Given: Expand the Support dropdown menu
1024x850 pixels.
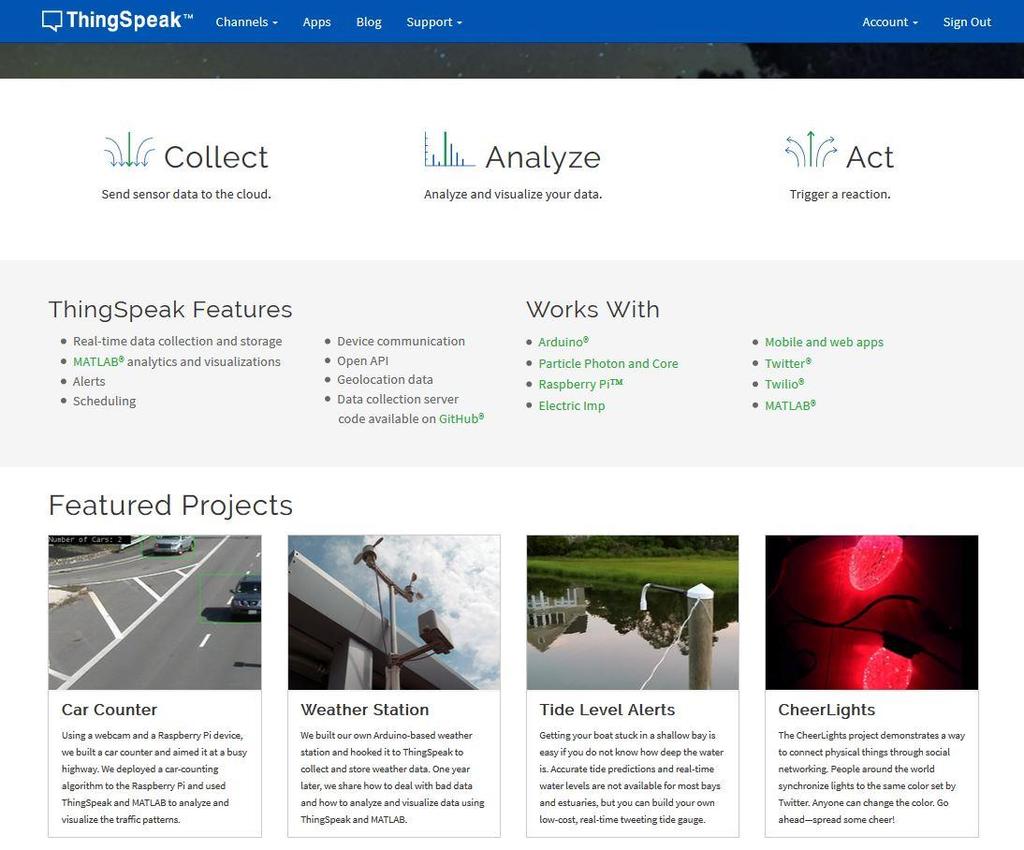Looking at the screenshot, I should 434,22.
